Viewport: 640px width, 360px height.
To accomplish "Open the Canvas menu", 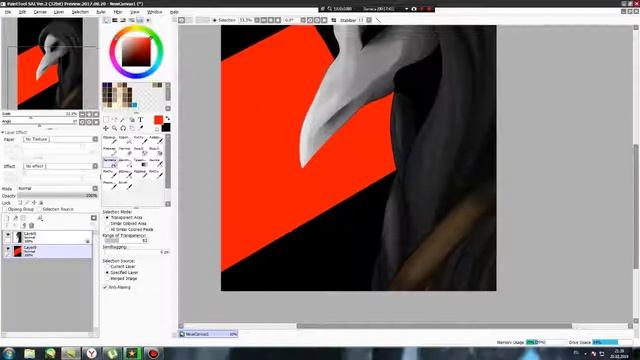I will [x=40, y=12].
